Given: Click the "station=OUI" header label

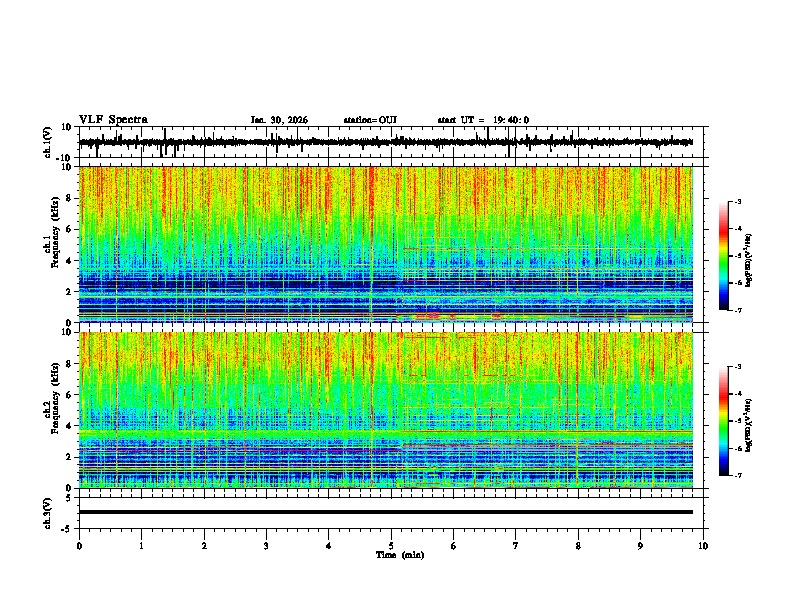Looking at the screenshot, I should [370, 120].
